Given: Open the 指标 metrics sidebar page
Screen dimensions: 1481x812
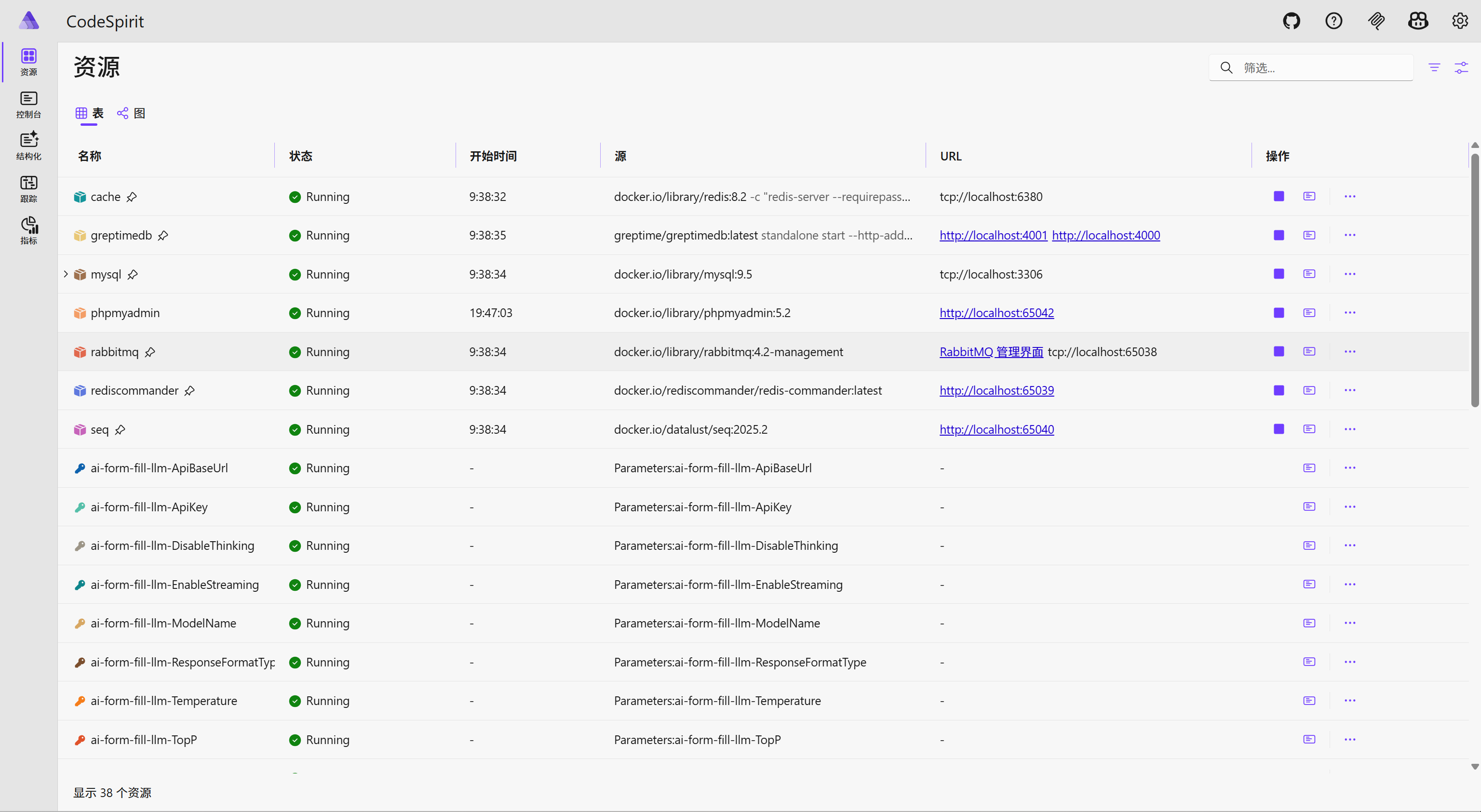Looking at the screenshot, I should click(x=29, y=230).
